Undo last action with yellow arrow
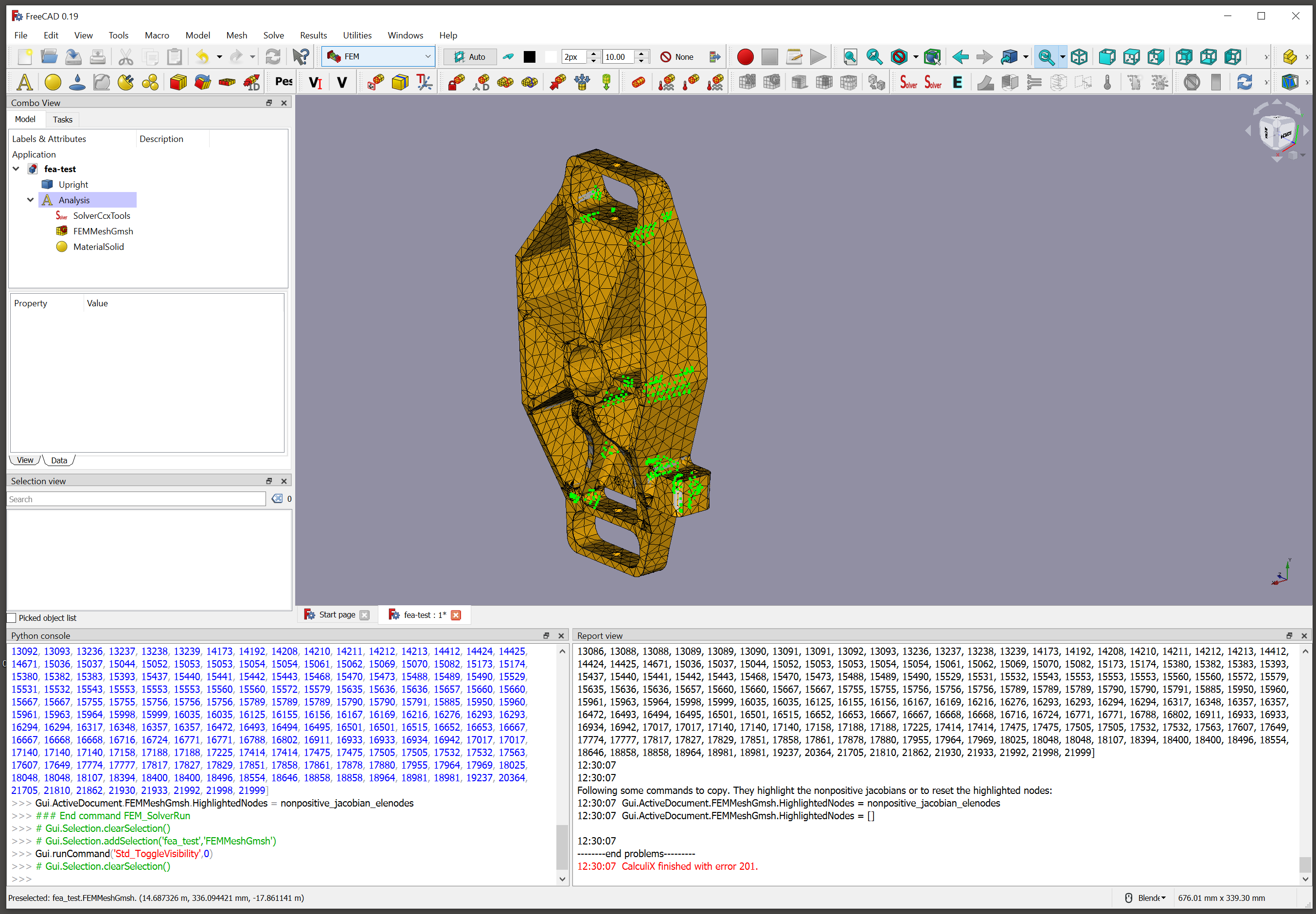1316x914 pixels. [202, 57]
